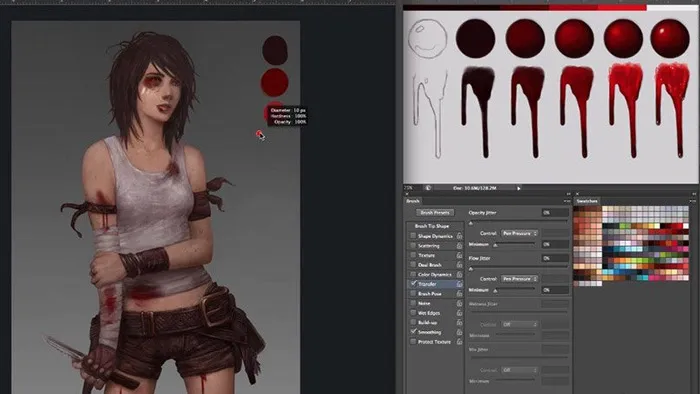
Task: Switch to the Brush panel tab
Action: point(413,201)
